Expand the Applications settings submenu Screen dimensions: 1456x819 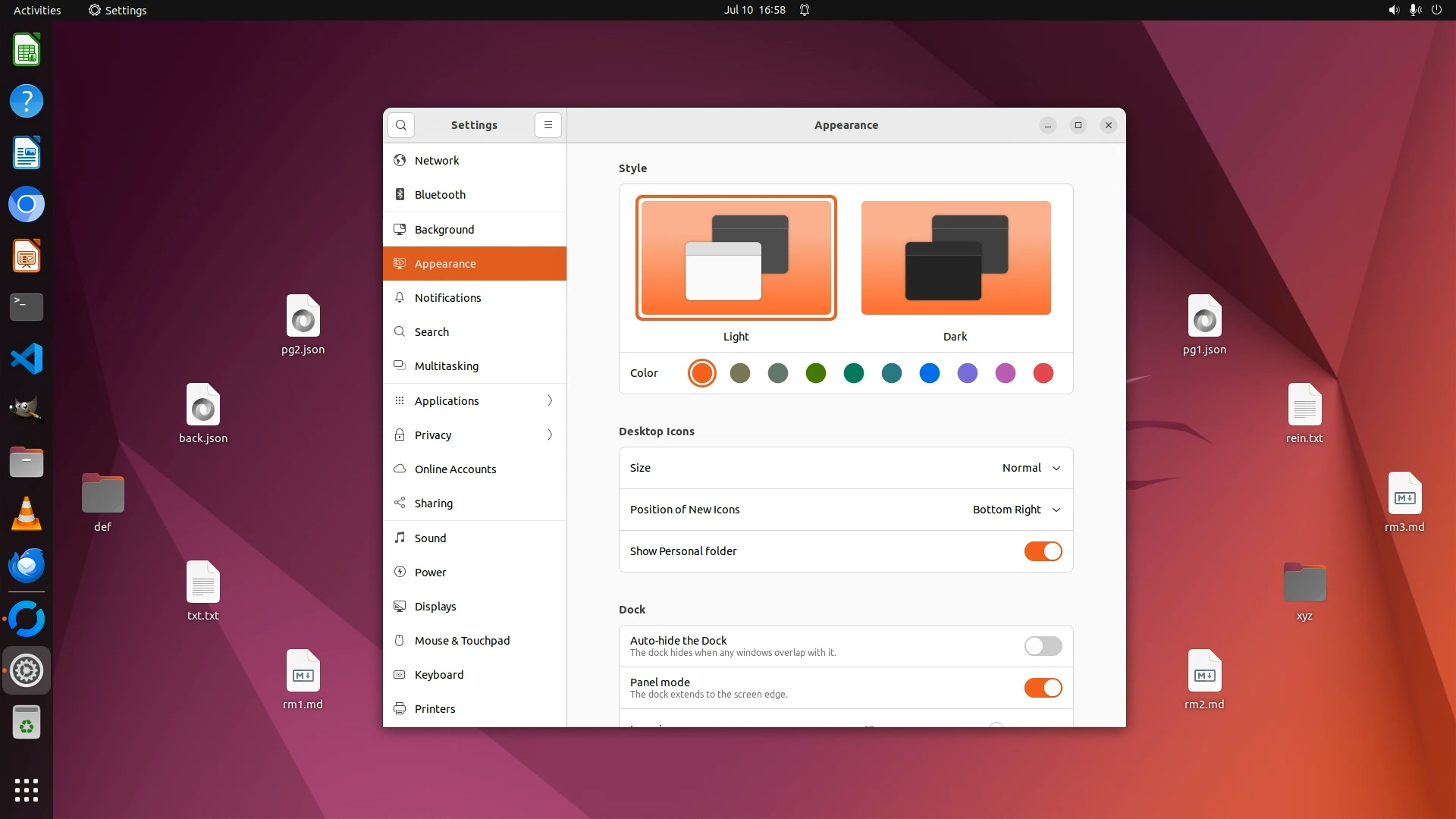(x=475, y=400)
